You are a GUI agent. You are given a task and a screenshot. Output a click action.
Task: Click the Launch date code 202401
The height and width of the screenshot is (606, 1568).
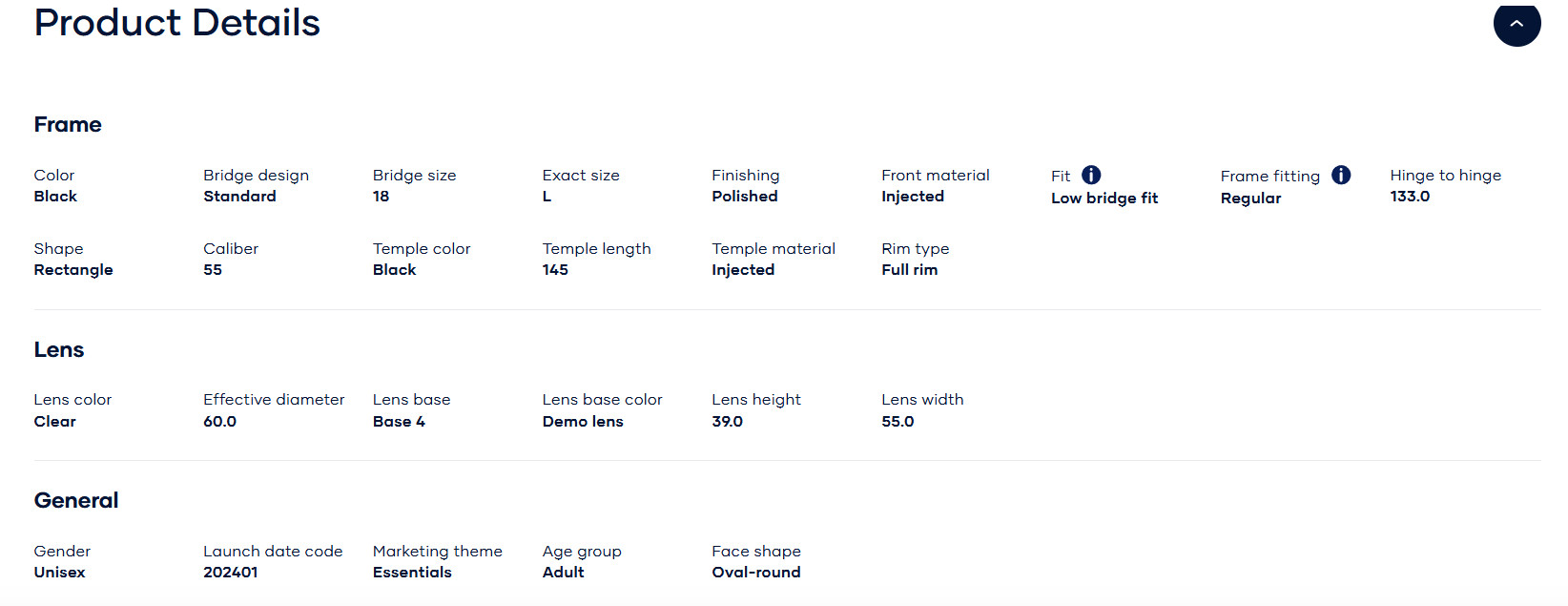tap(231, 573)
